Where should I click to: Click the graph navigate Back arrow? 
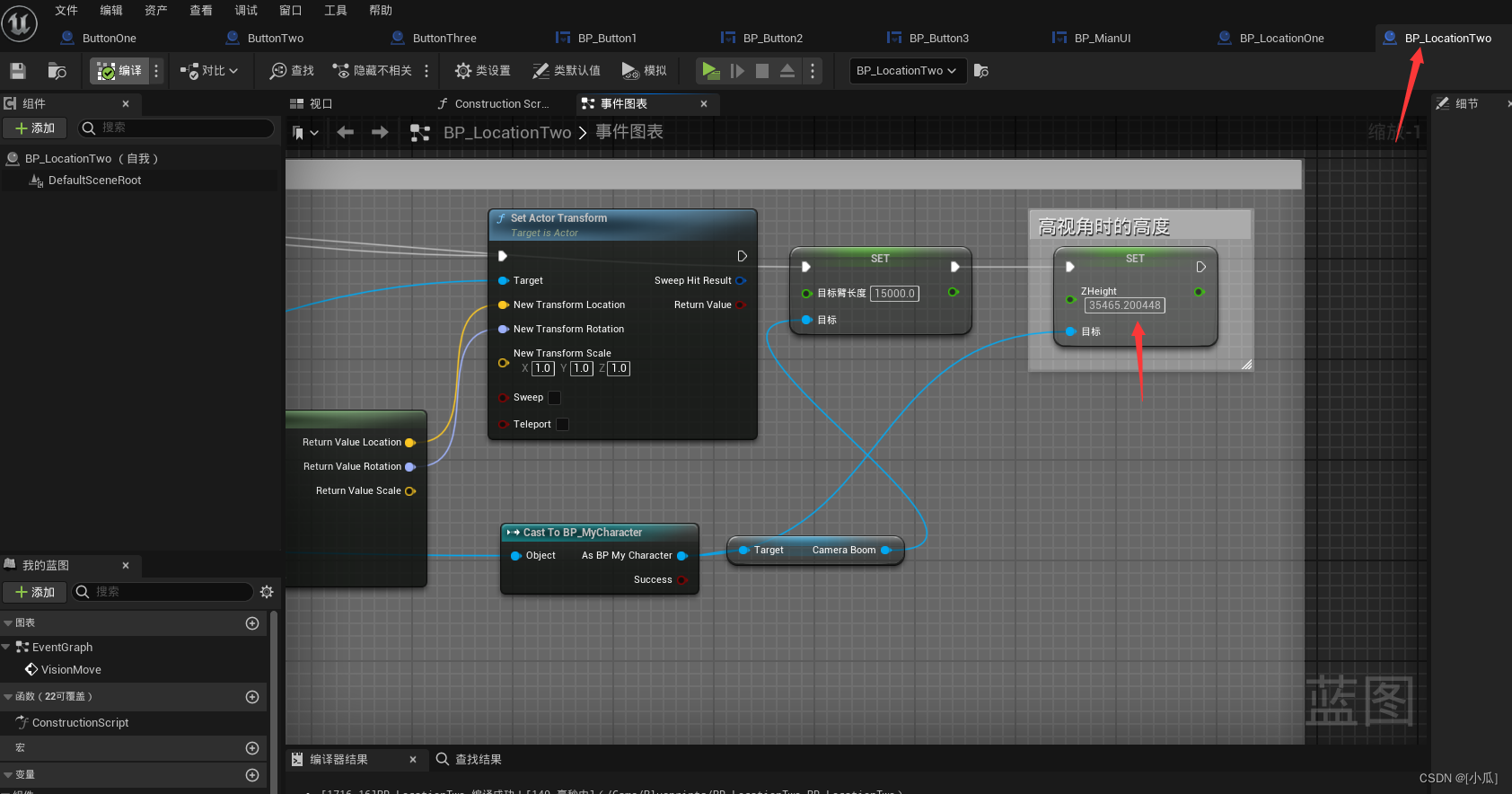point(346,132)
